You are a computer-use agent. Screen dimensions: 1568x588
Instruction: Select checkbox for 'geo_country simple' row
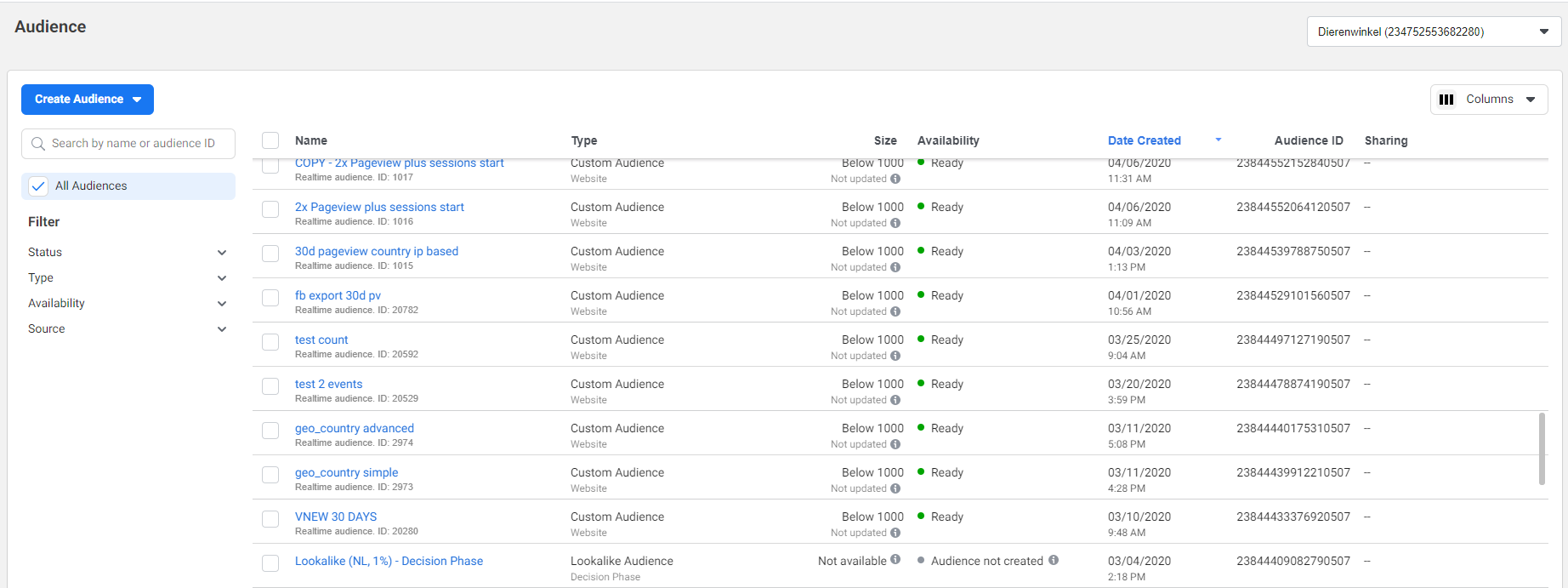[x=270, y=475]
